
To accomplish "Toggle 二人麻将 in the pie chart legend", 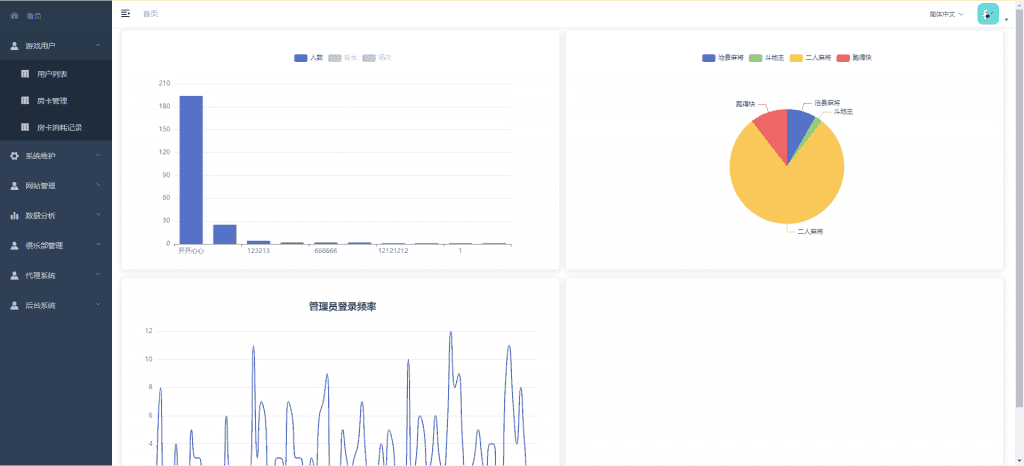I will [x=810, y=57].
